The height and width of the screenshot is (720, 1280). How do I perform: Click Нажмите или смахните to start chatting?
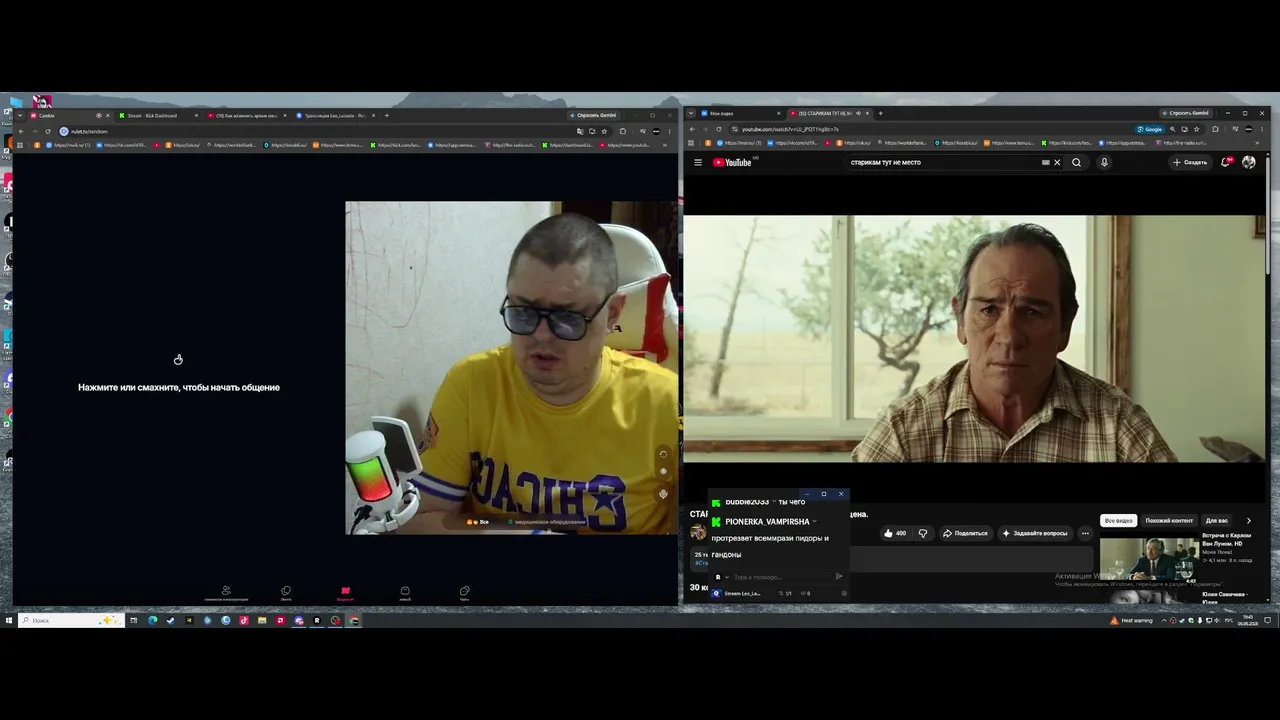click(179, 387)
